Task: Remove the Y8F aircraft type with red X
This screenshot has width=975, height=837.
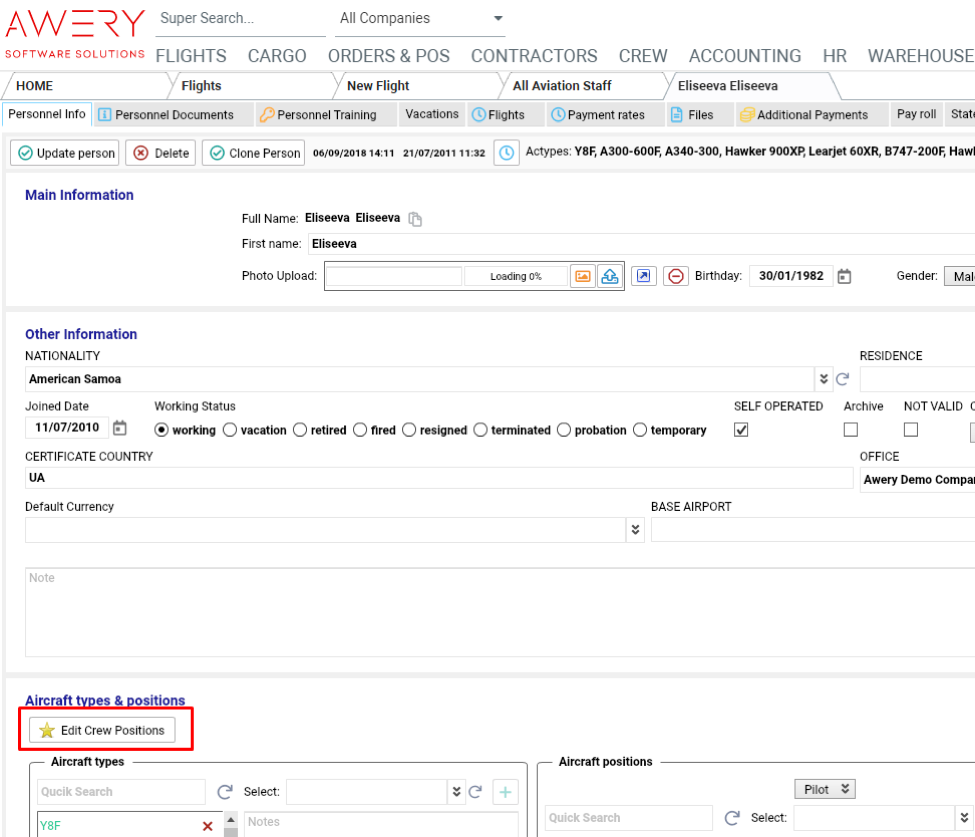Action: click(x=207, y=826)
